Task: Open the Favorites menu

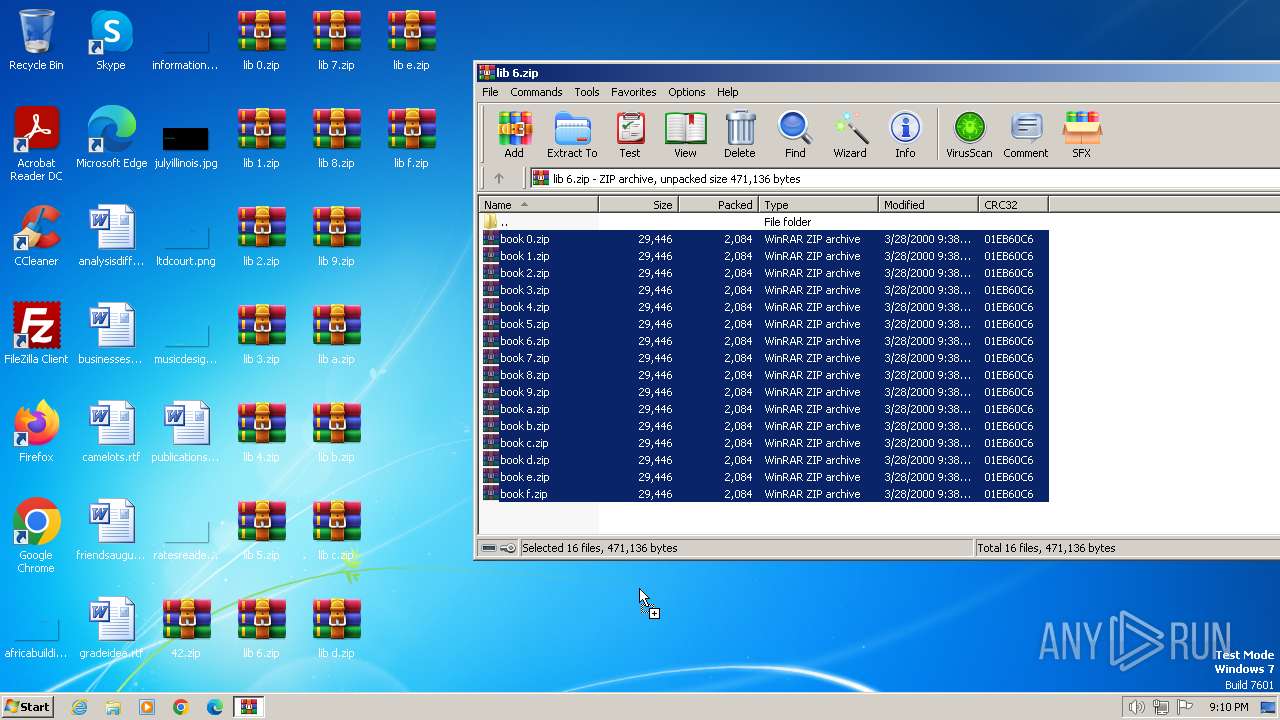Action: pyautogui.click(x=634, y=92)
